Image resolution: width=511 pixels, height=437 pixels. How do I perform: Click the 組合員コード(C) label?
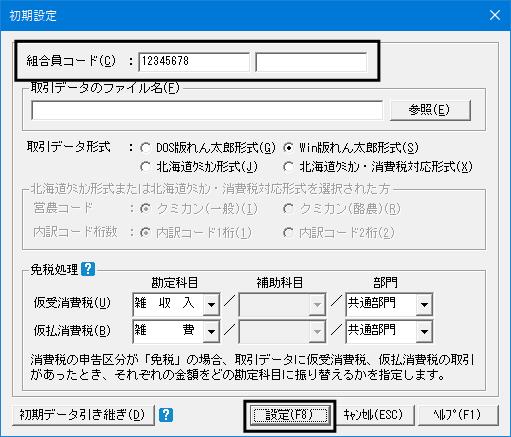[x=71, y=61]
